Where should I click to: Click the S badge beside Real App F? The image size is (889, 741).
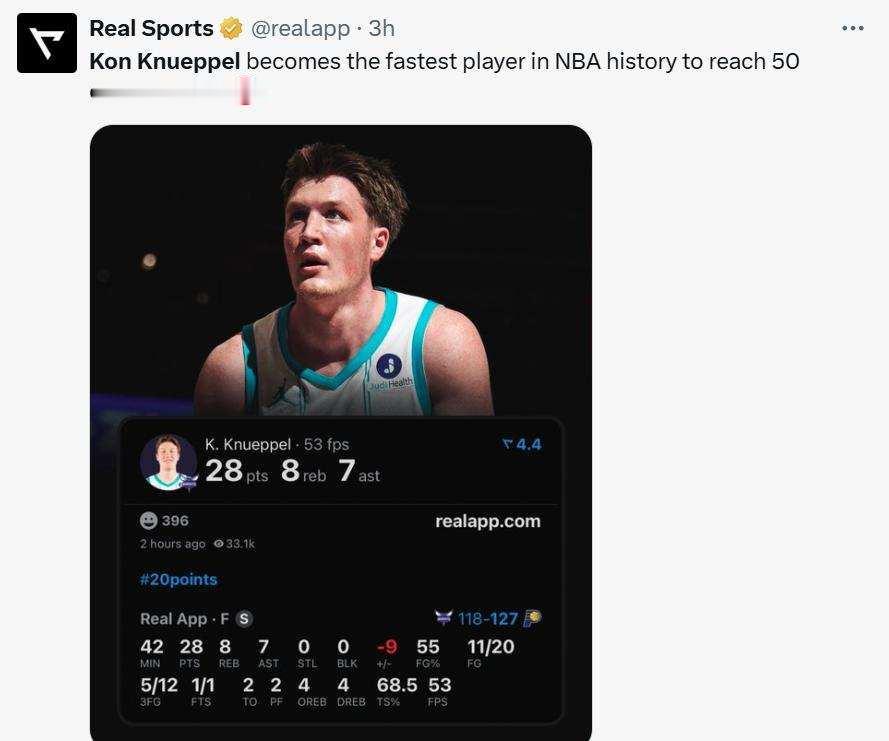tap(244, 619)
